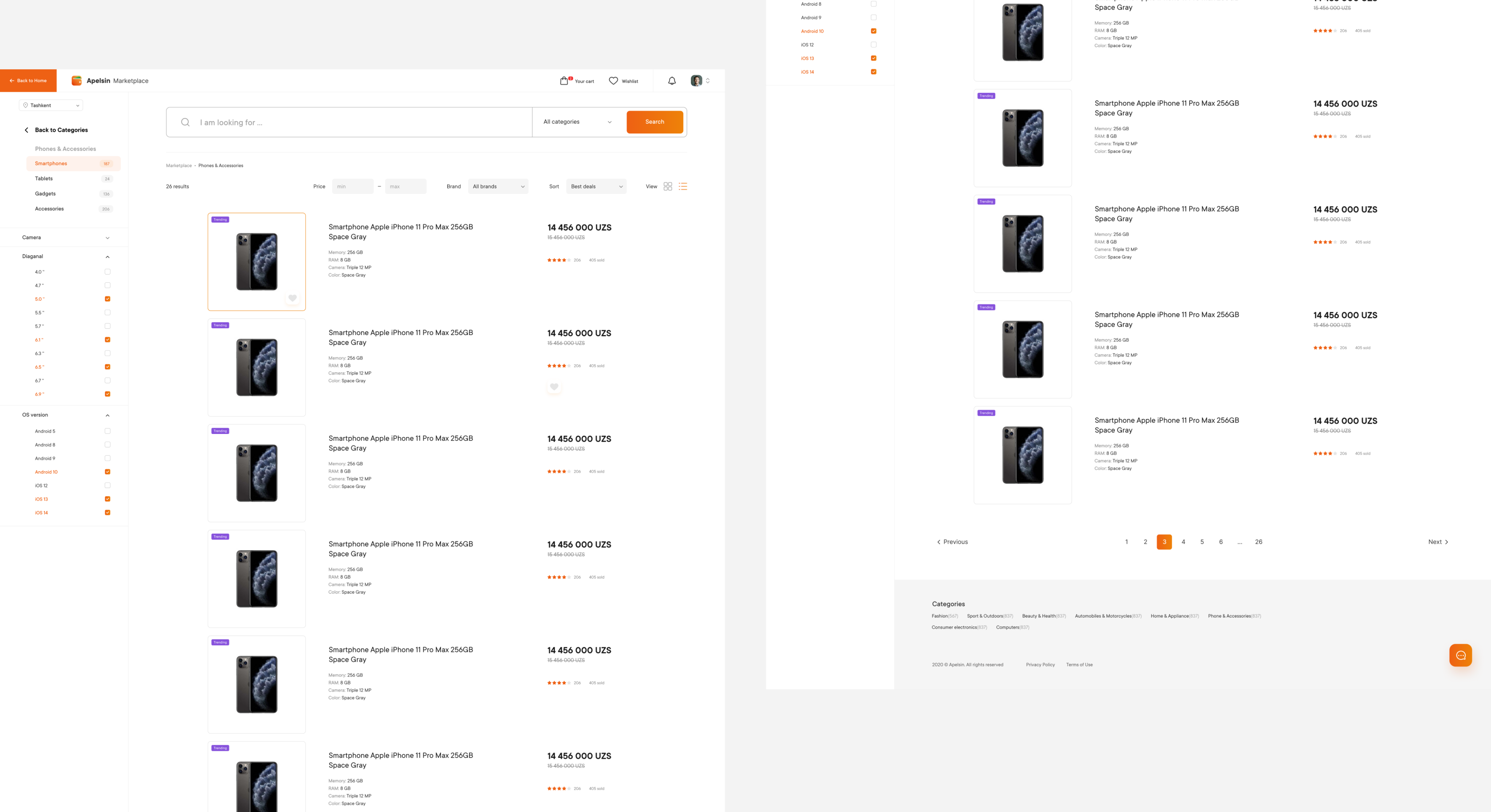The height and width of the screenshot is (812, 1491).
Task: Open All brands dropdown
Action: pyautogui.click(x=498, y=186)
